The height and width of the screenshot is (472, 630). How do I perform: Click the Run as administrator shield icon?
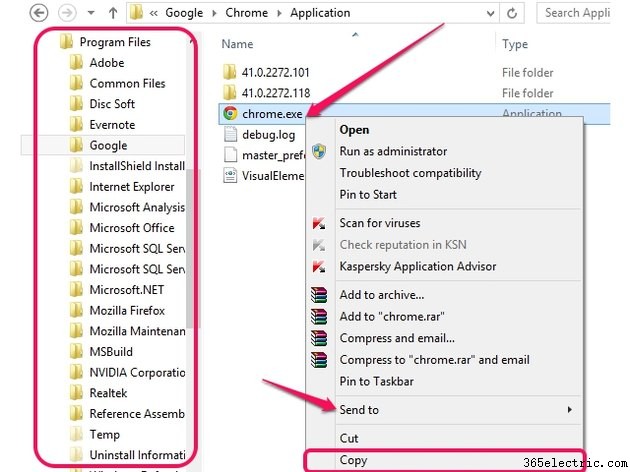click(x=319, y=151)
